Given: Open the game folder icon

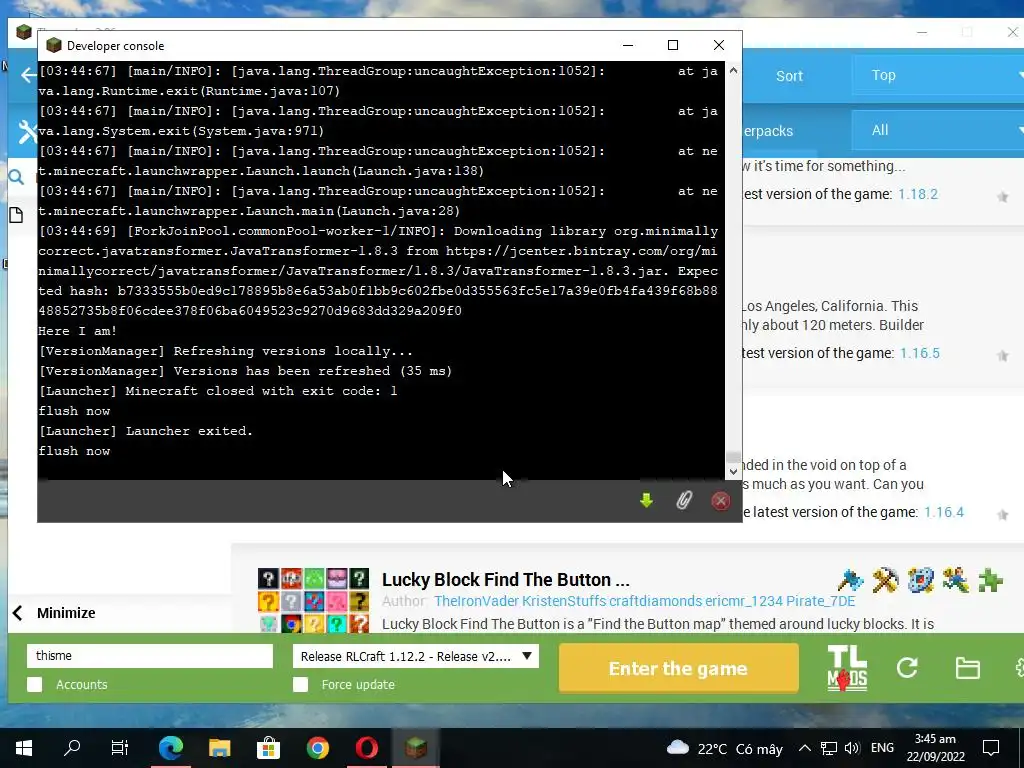Looking at the screenshot, I should [967, 668].
